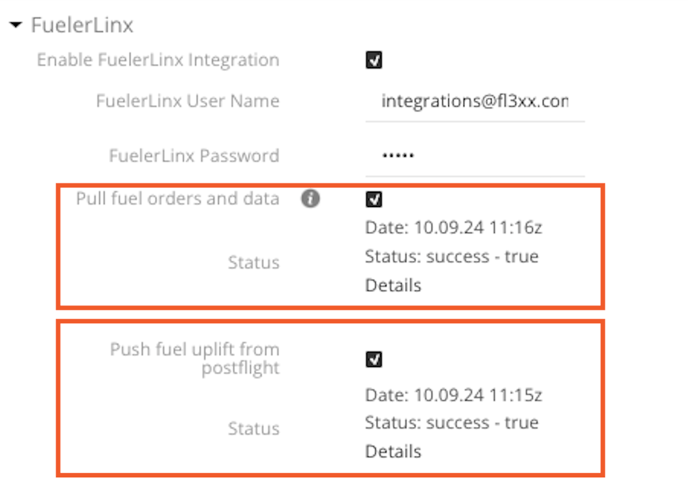The height and width of the screenshot is (488, 688).
Task: Uncheck Push fuel uplift from postflight checkbox
Action: [374, 359]
